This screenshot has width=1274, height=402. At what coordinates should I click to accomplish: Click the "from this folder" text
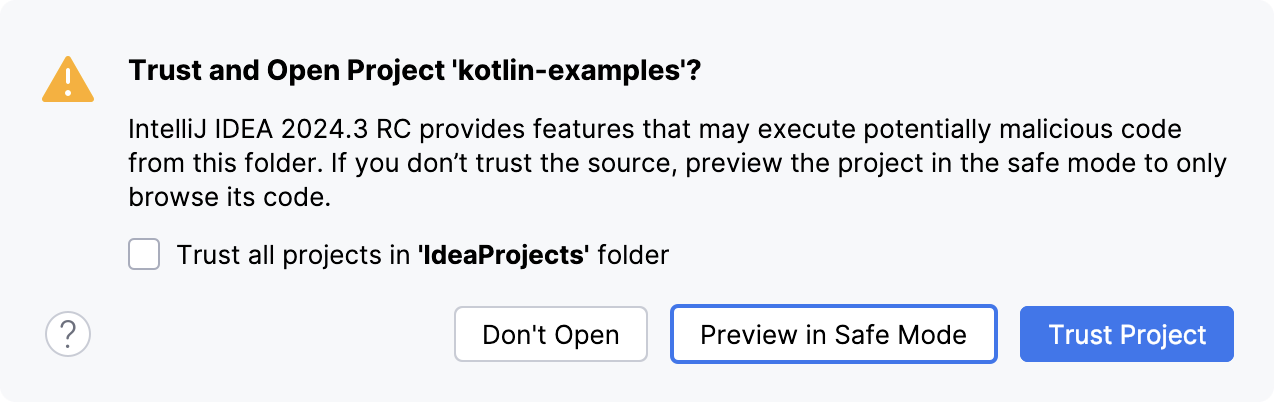tap(210, 165)
